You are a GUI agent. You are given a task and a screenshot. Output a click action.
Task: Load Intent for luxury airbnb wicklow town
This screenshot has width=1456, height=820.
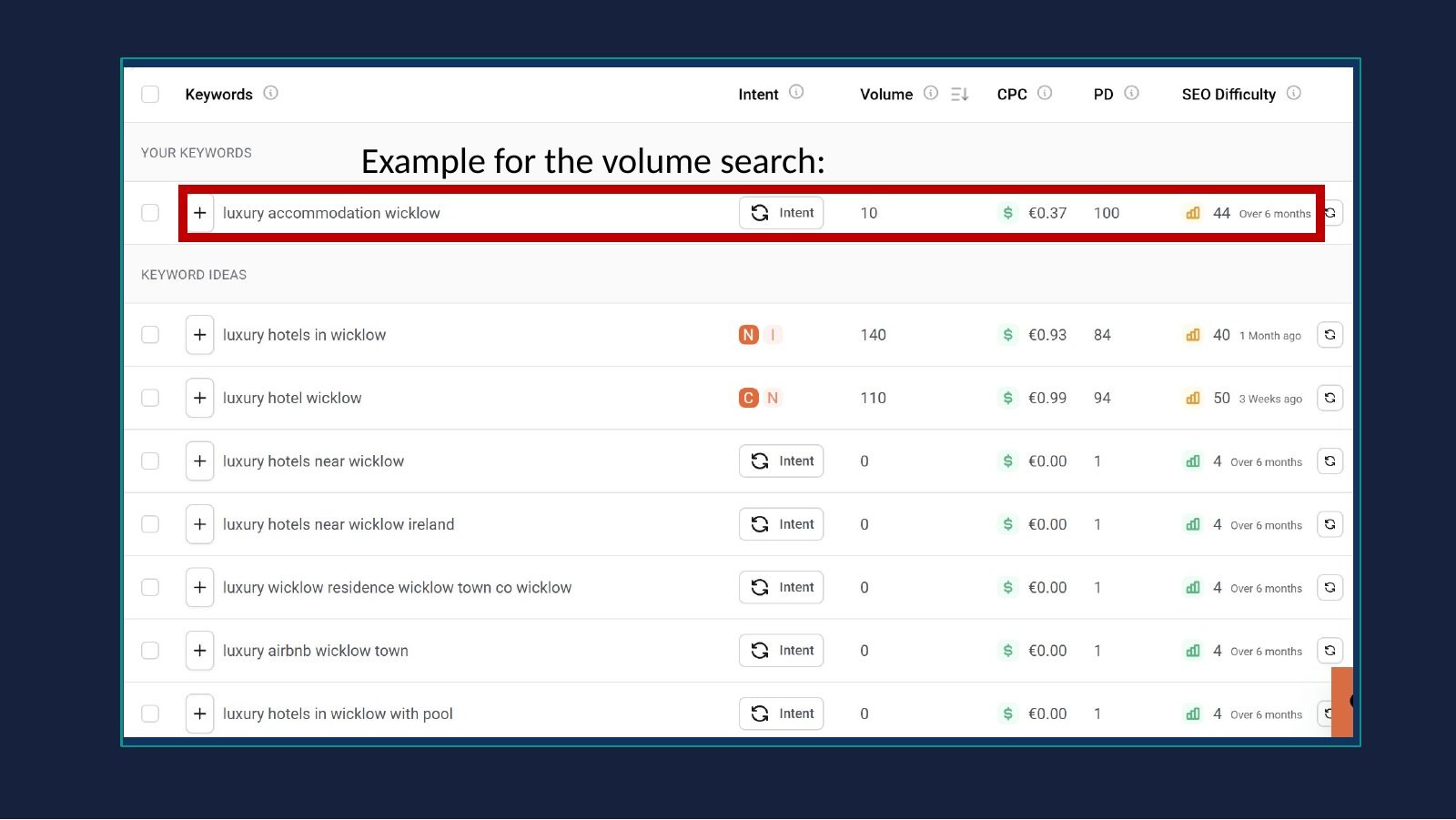point(782,651)
